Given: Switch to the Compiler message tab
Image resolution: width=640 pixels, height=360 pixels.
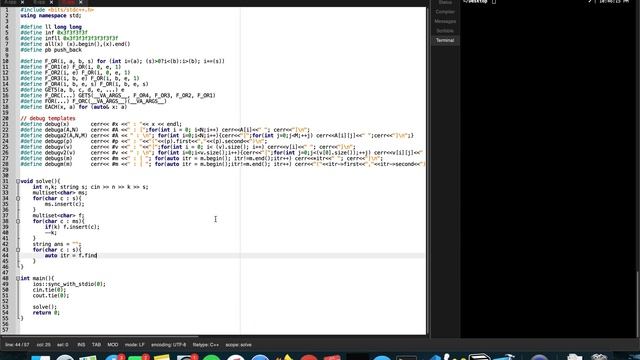Looking at the screenshot, I should tap(445, 12).
